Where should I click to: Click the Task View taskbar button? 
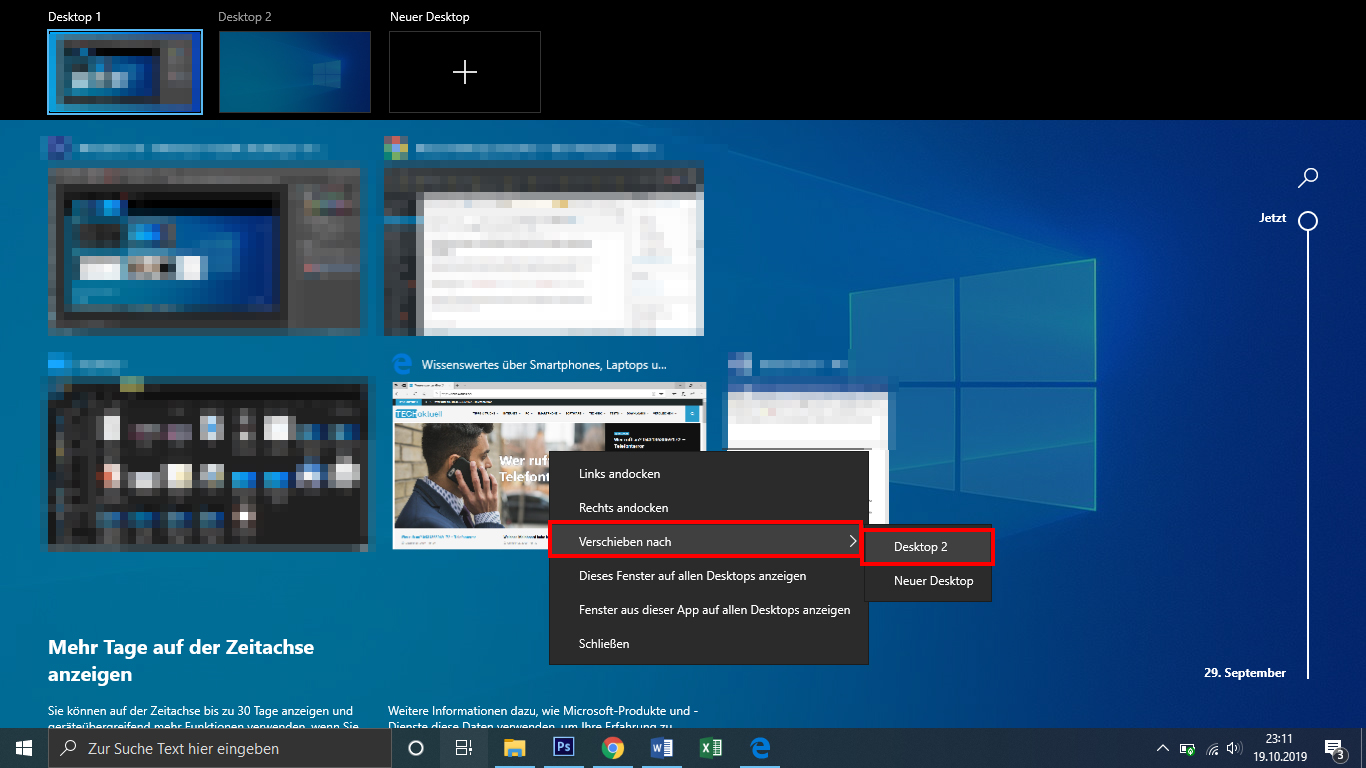464,748
